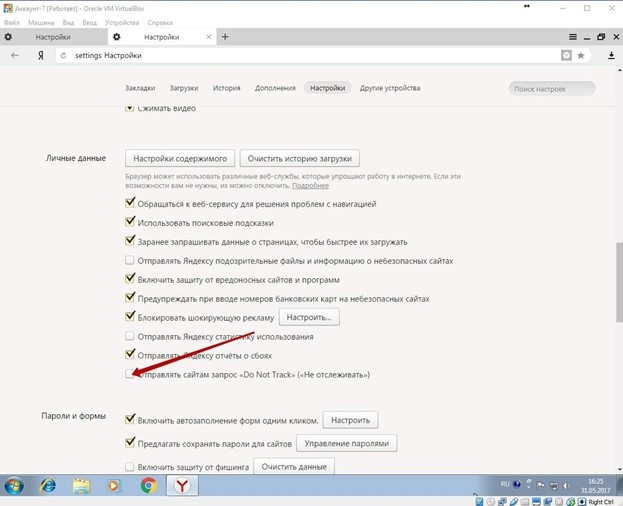This screenshot has height=506, width=623.
Task: Follow the 'Подробнее' link
Action: (x=310, y=185)
